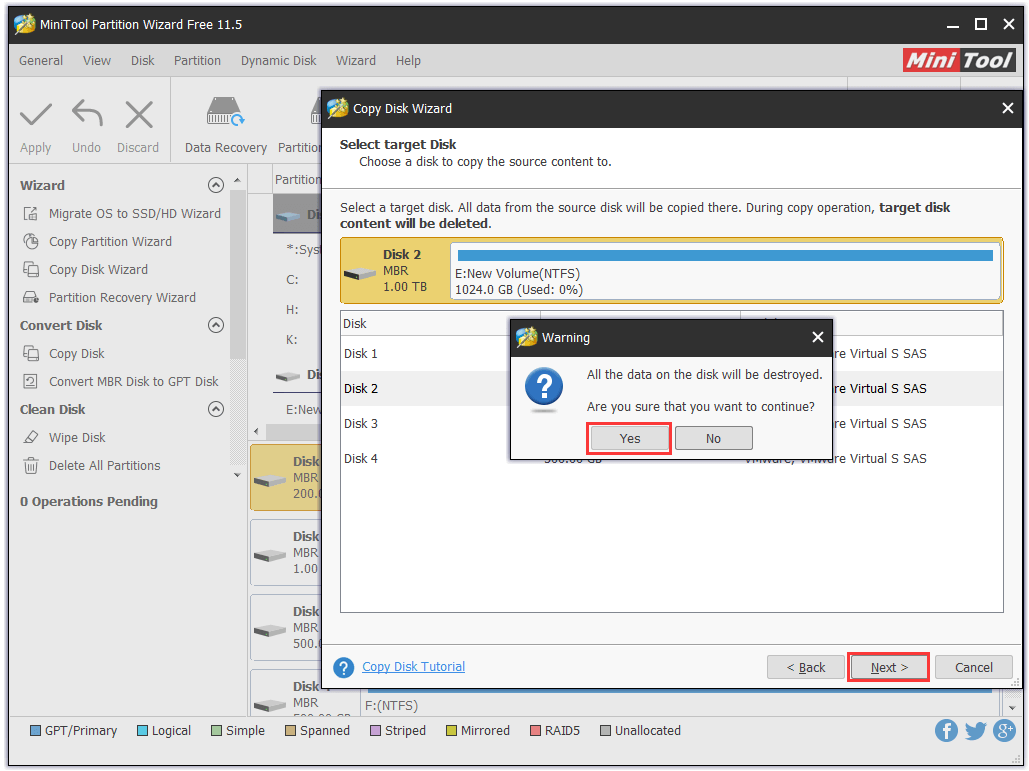
Task: Click the Unallocated legend color box
Action: point(606,730)
